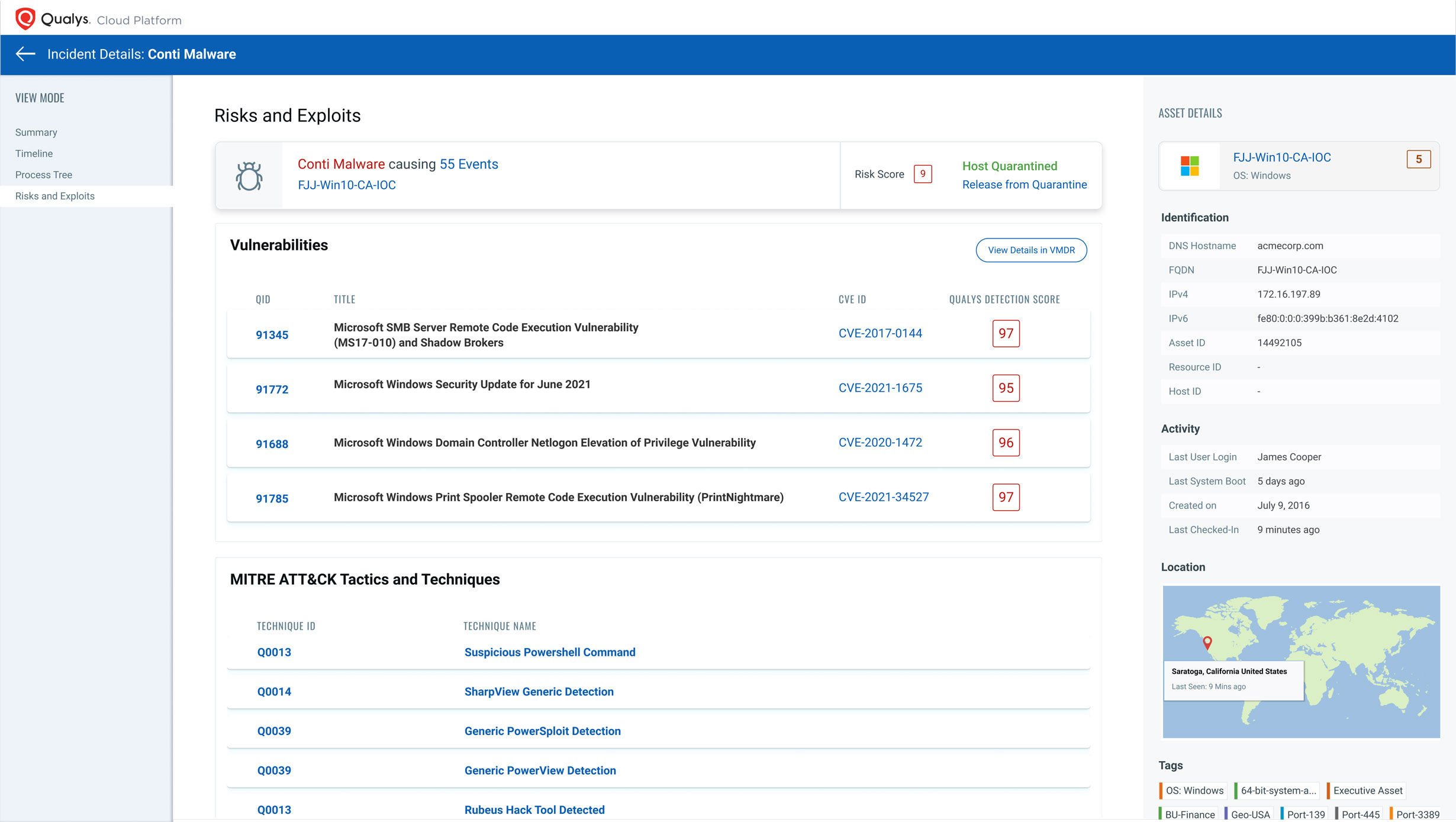Open QID 91772
The image size is (1456, 822).
[272, 389]
